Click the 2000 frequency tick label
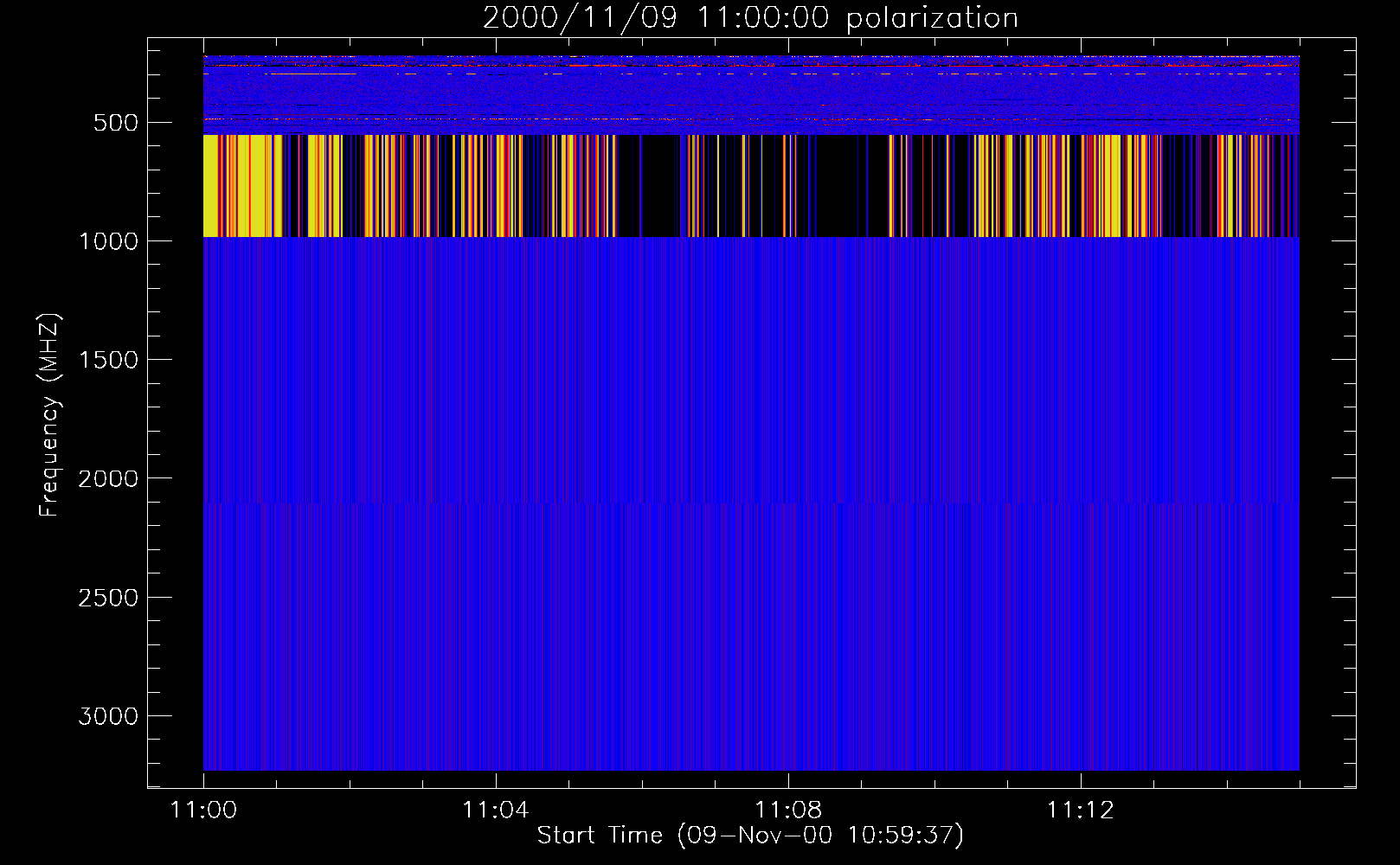The image size is (1400, 865). pos(108,479)
